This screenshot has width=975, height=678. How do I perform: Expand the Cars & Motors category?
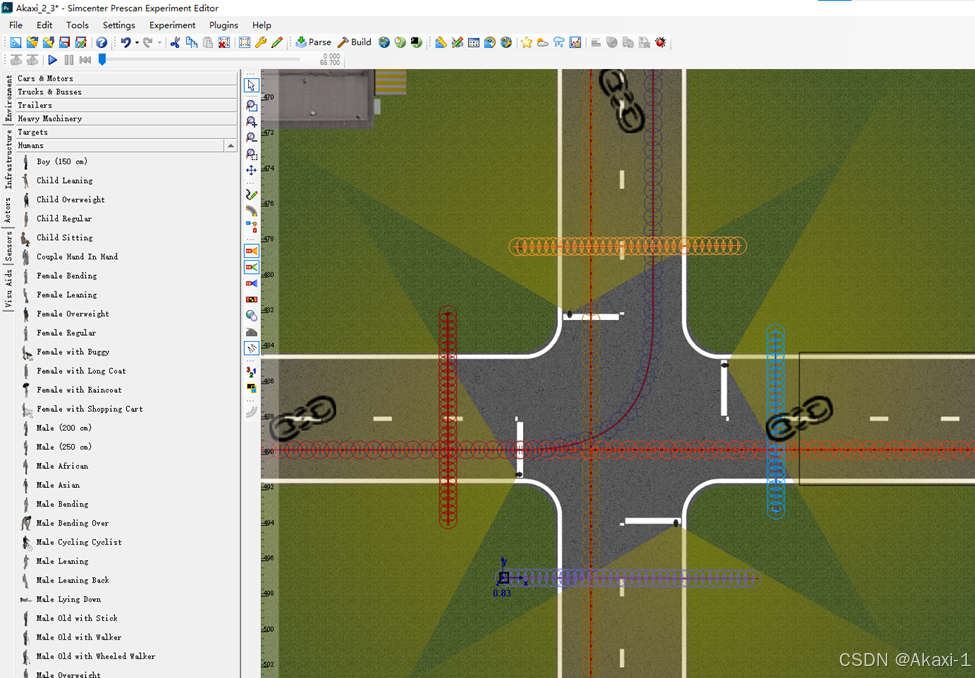[x=127, y=78]
